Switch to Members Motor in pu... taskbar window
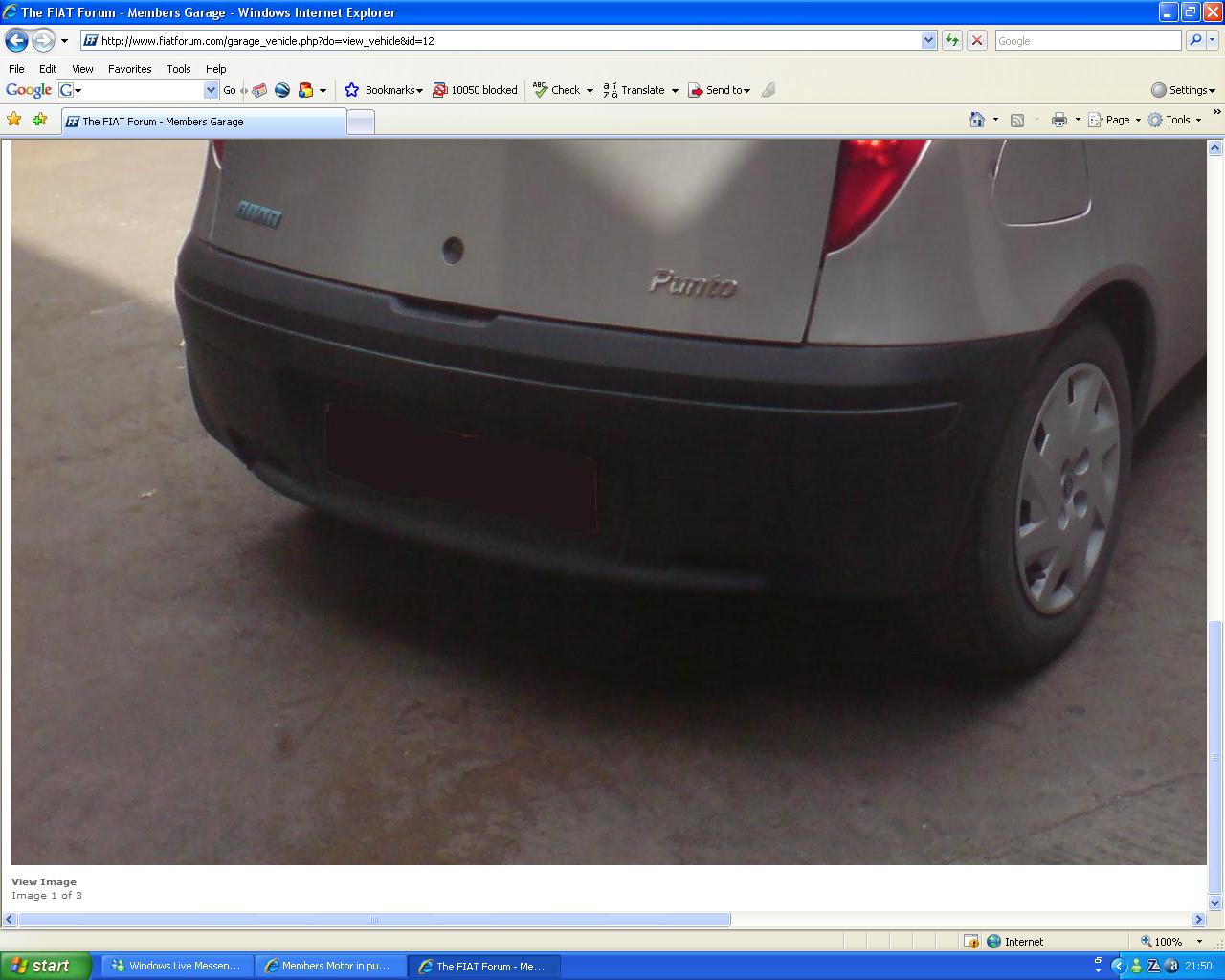The image size is (1225, 980). point(331,966)
